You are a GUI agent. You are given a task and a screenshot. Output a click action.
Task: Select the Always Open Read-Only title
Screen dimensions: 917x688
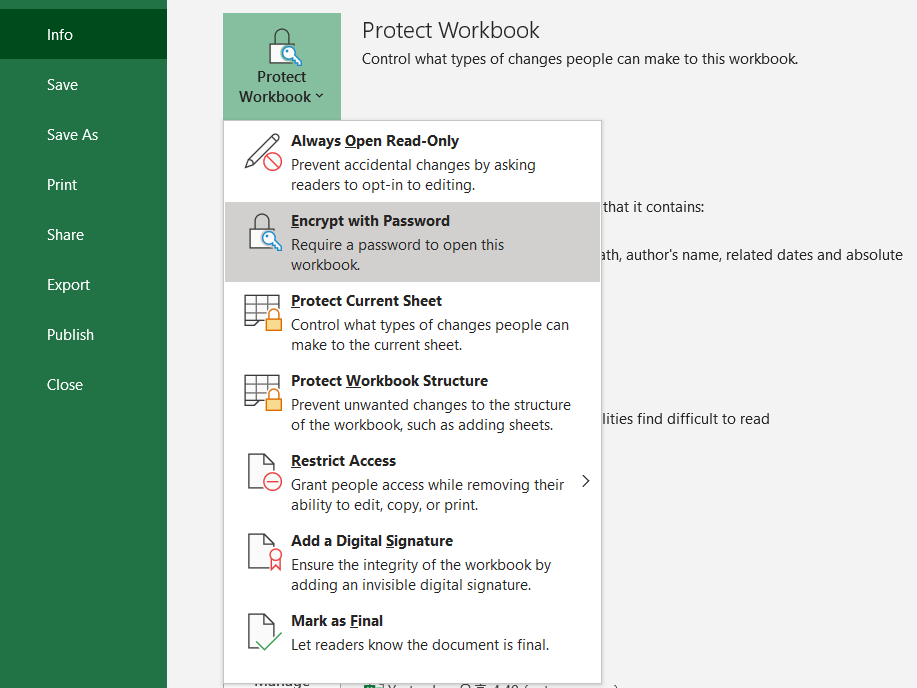(375, 141)
